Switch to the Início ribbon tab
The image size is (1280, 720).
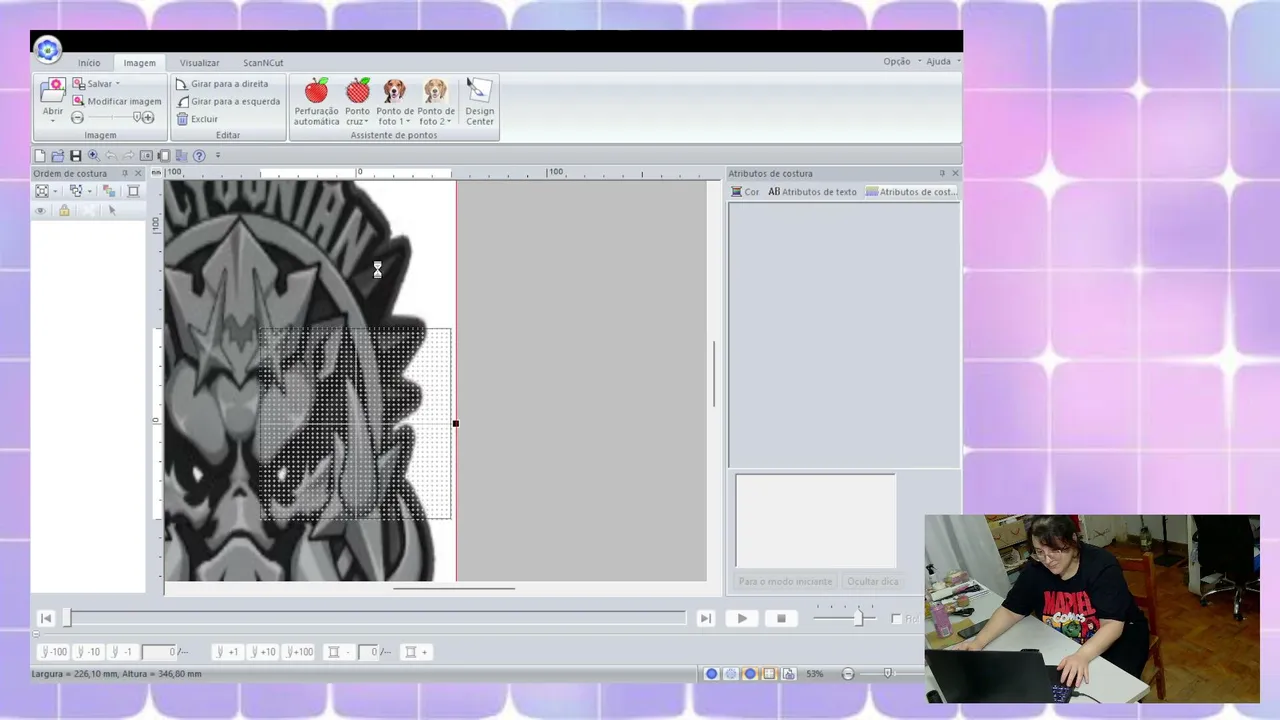point(89,63)
